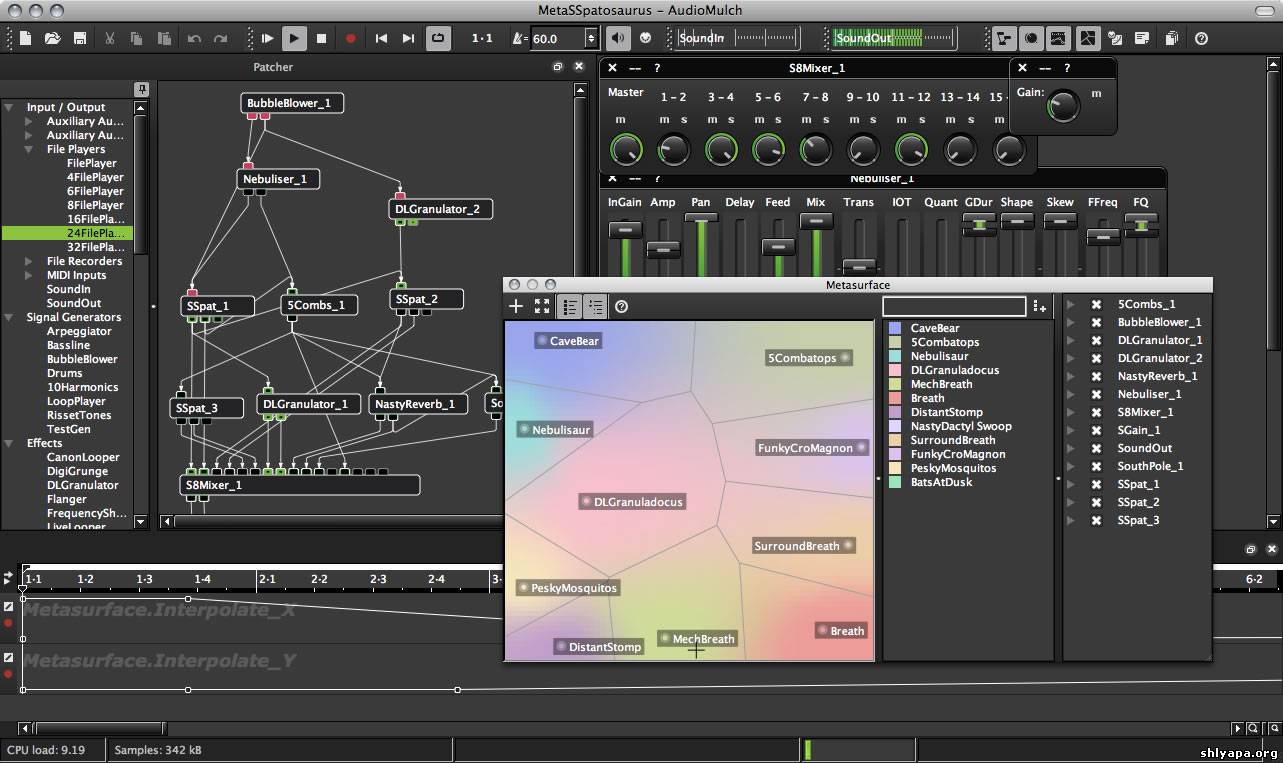Image resolution: width=1283 pixels, height=763 pixels.
Task: Click the Metasurface toolbar icon
Action: [x=1087, y=39]
